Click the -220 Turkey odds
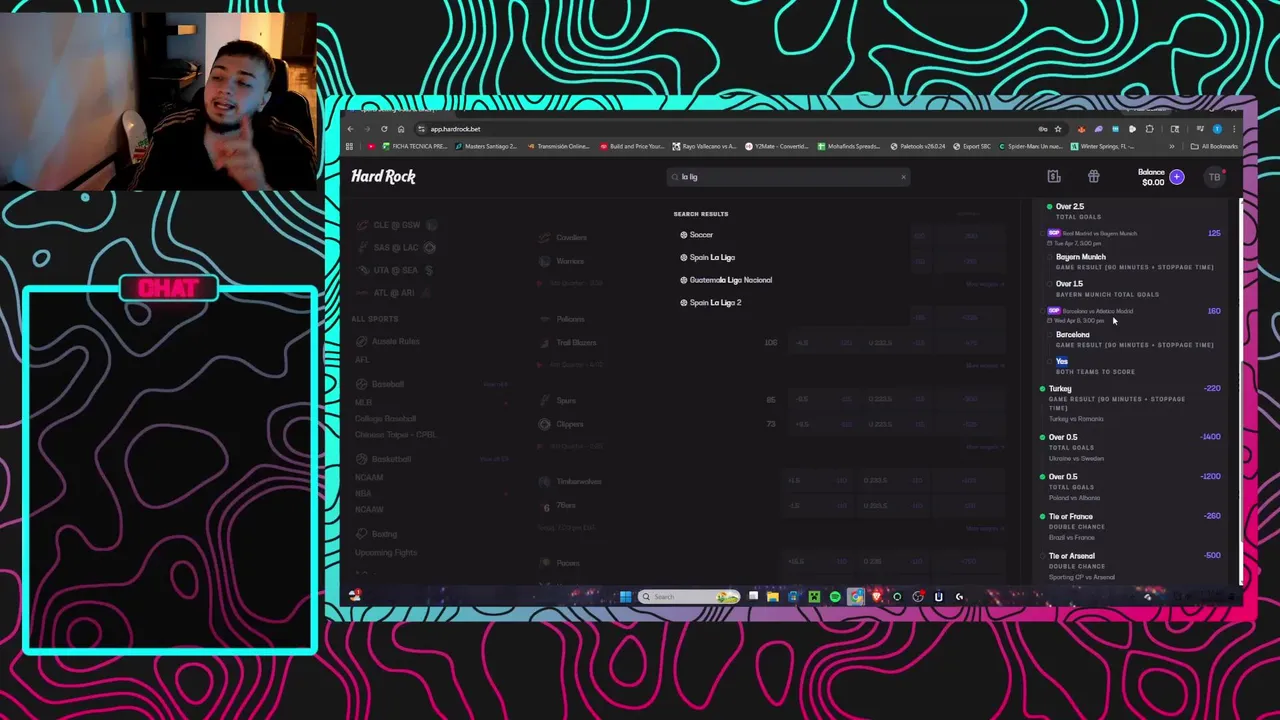Screen dimensions: 1280x720 (x=1212, y=388)
